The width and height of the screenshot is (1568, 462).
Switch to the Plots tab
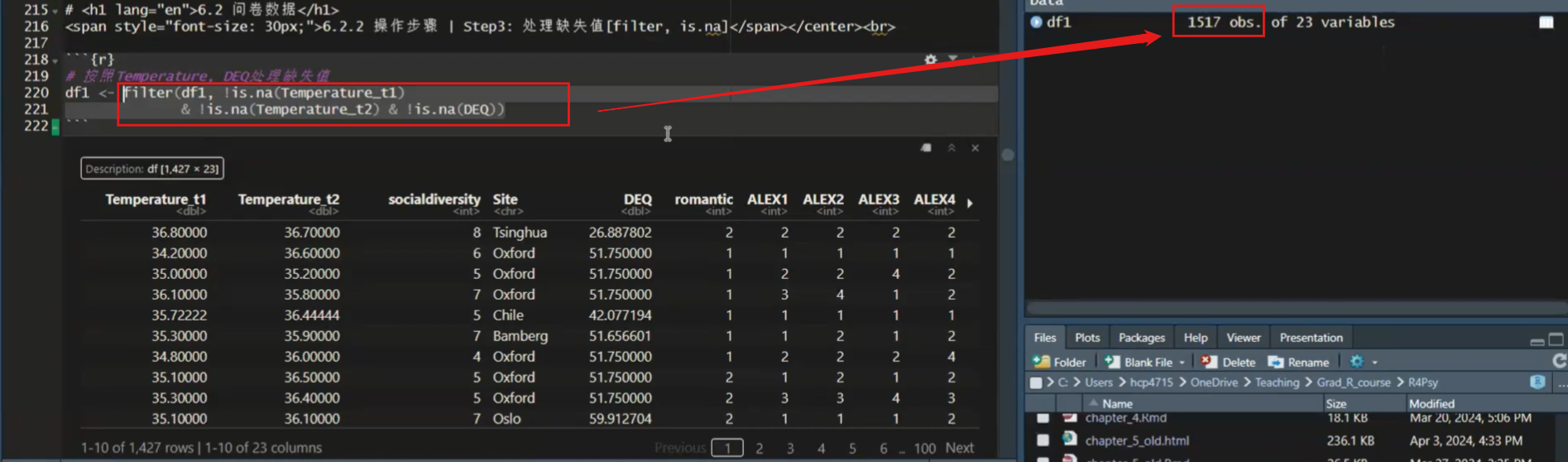click(1086, 338)
